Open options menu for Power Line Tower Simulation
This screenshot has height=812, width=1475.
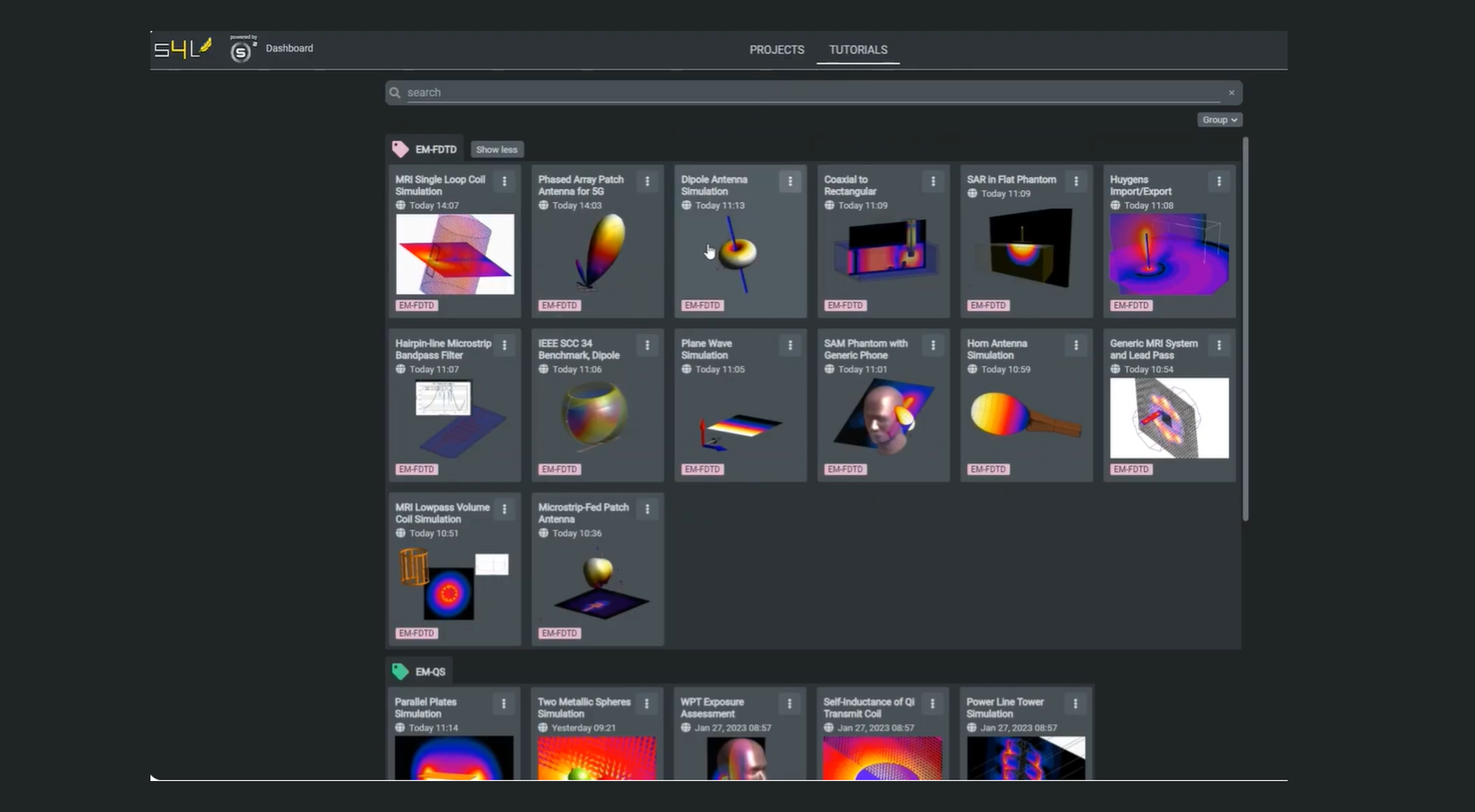(1075, 704)
